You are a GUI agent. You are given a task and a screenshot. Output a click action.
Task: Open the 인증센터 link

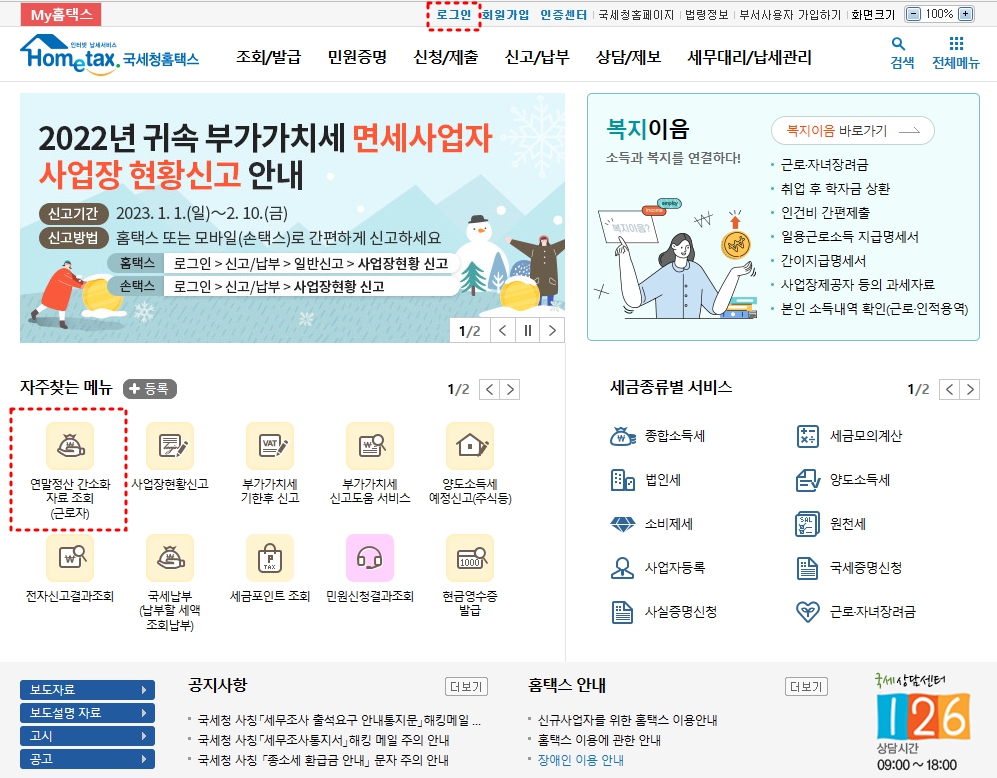pos(564,15)
